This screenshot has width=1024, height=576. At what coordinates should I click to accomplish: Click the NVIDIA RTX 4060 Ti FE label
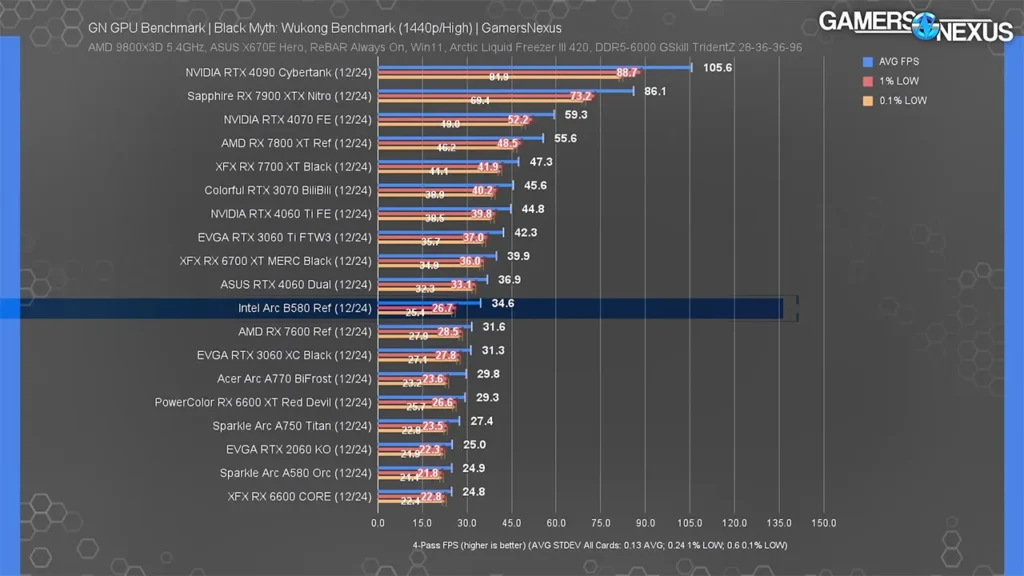point(291,214)
